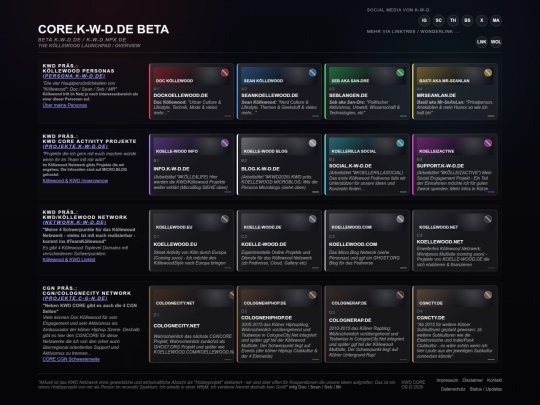This screenshot has width=540, height=405.
Task: Follow the PERSONA.K-W-D.DE link
Action: coord(74,76)
